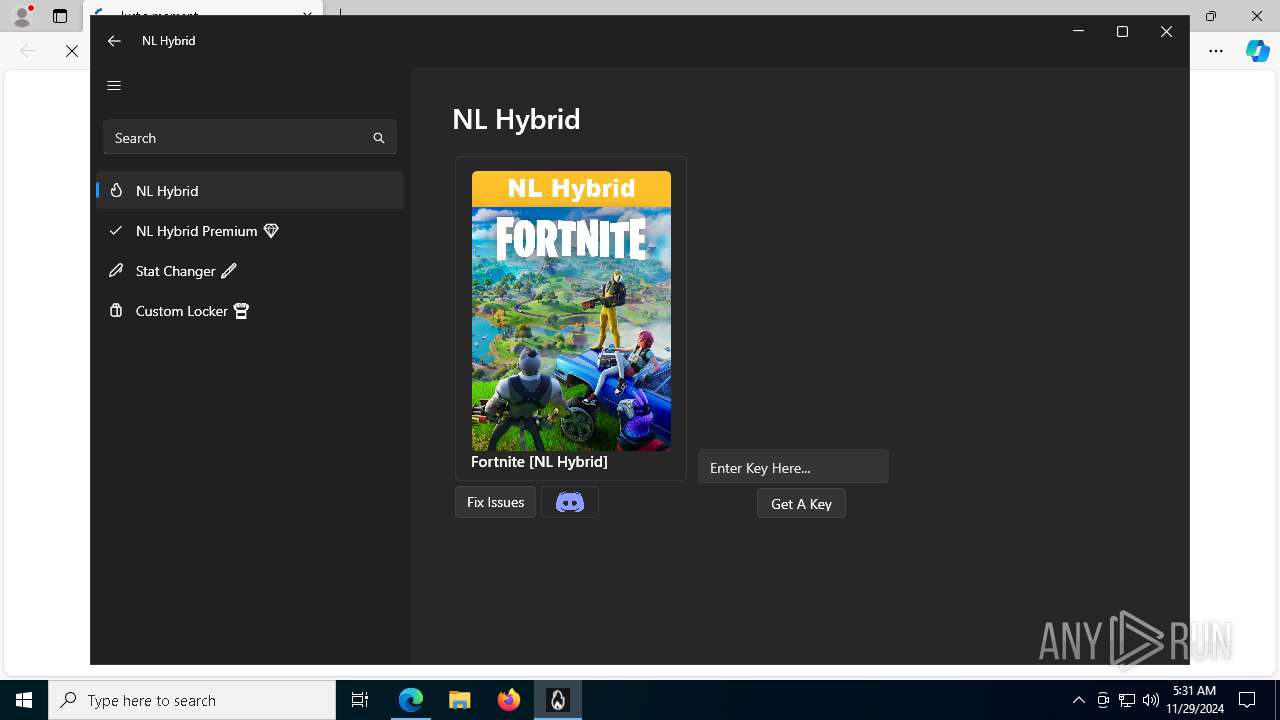The width and height of the screenshot is (1280, 720).
Task: Launch Firefox from the taskbar
Action: [x=509, y=700]
